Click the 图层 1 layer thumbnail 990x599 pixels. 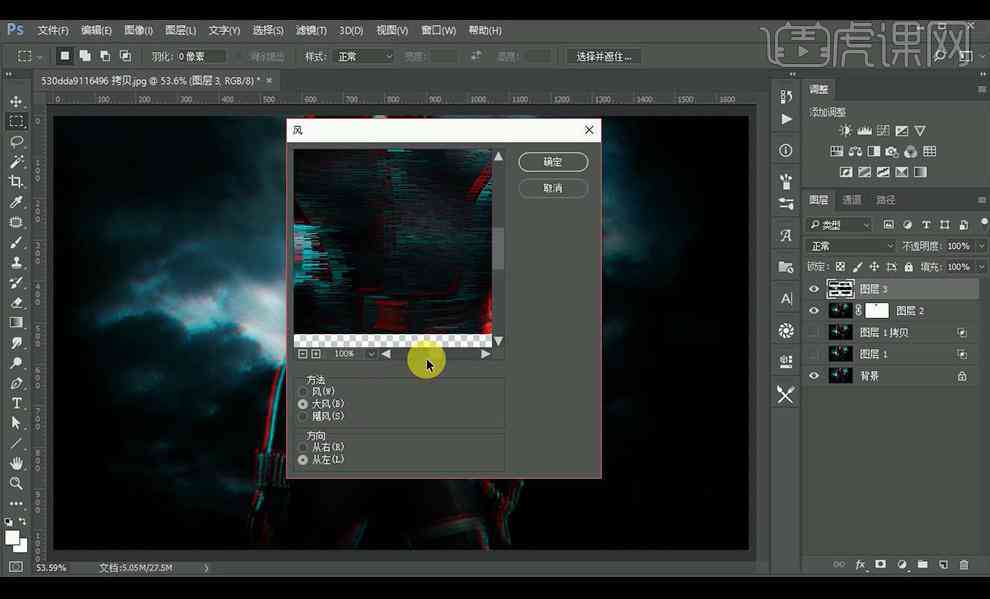tap(840, 354)
